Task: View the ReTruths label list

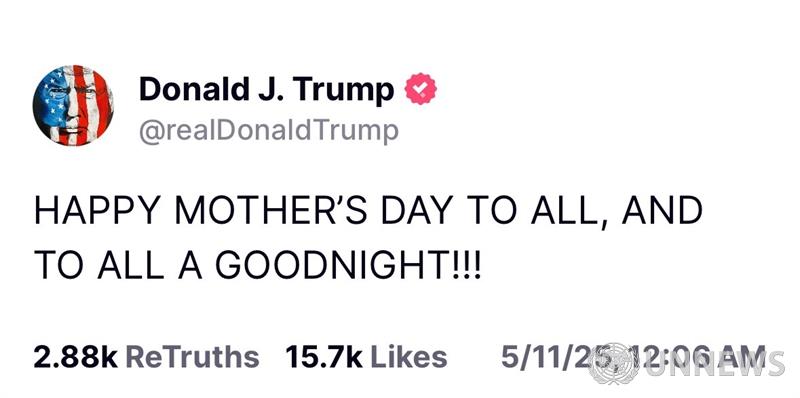Action: pos(192,357)
